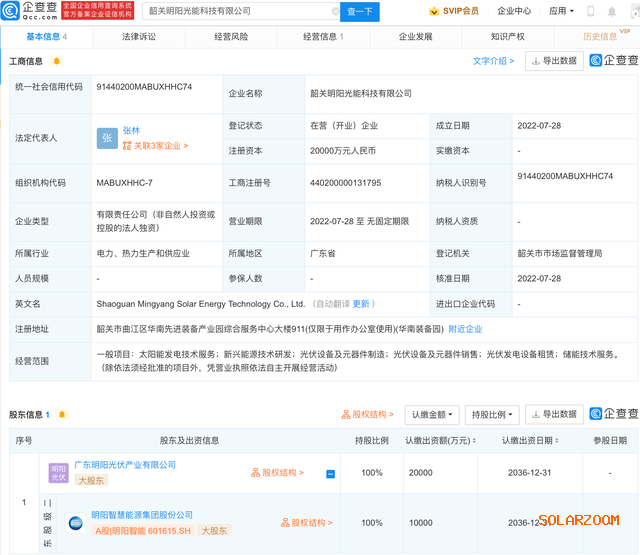Open the 认缴金额 dropdown filter

(x=431, y=414)
